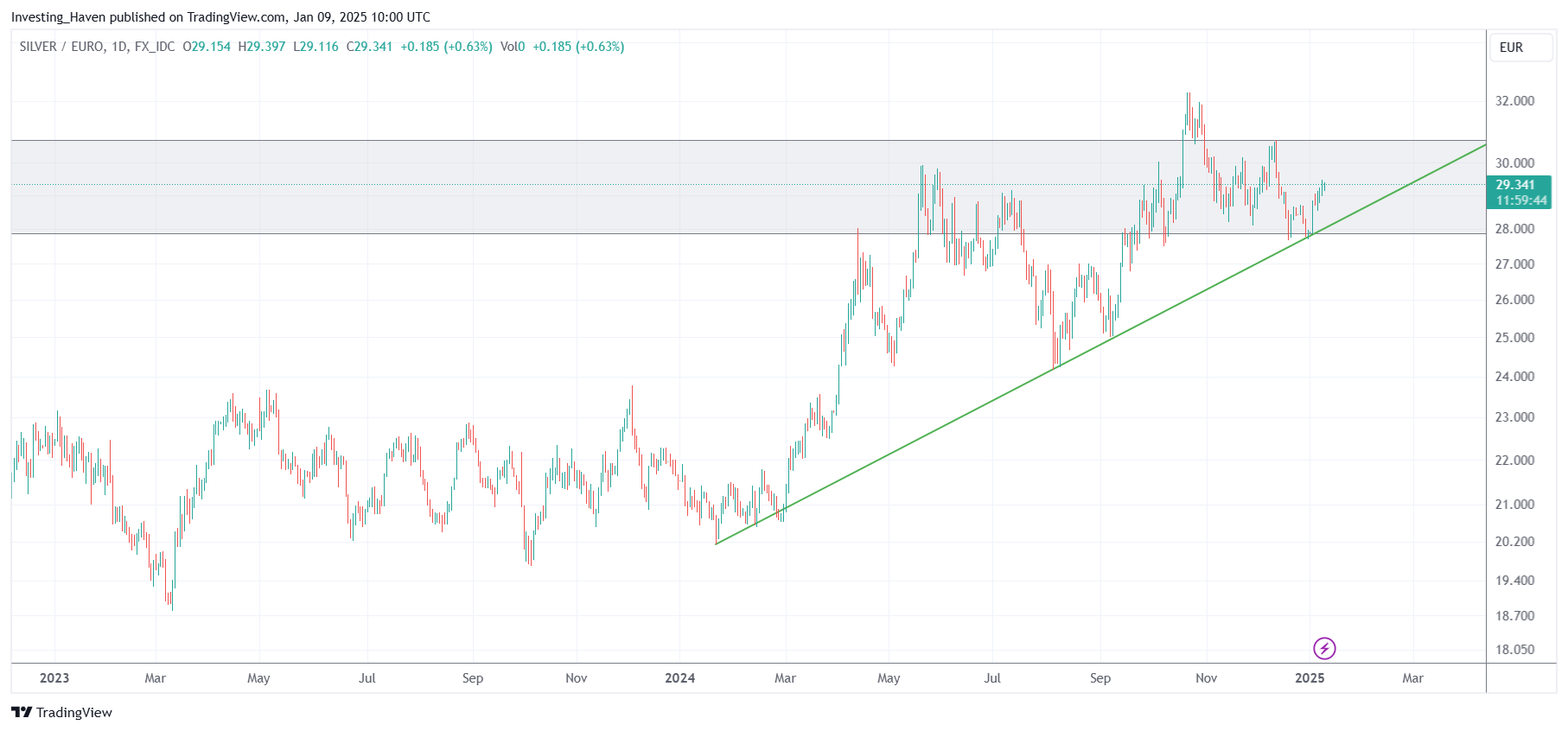
Task: Click the open value O29.154
Action: 207,47
